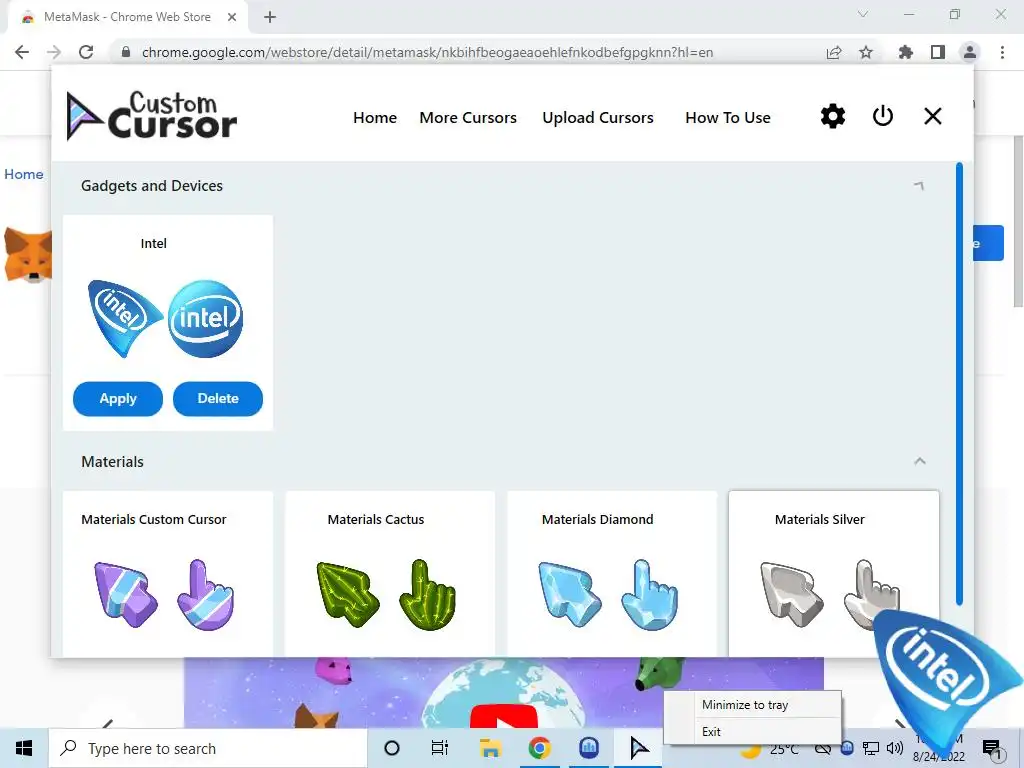
Task: Click the Materials Diamond card title
Action: pos(598,519)
